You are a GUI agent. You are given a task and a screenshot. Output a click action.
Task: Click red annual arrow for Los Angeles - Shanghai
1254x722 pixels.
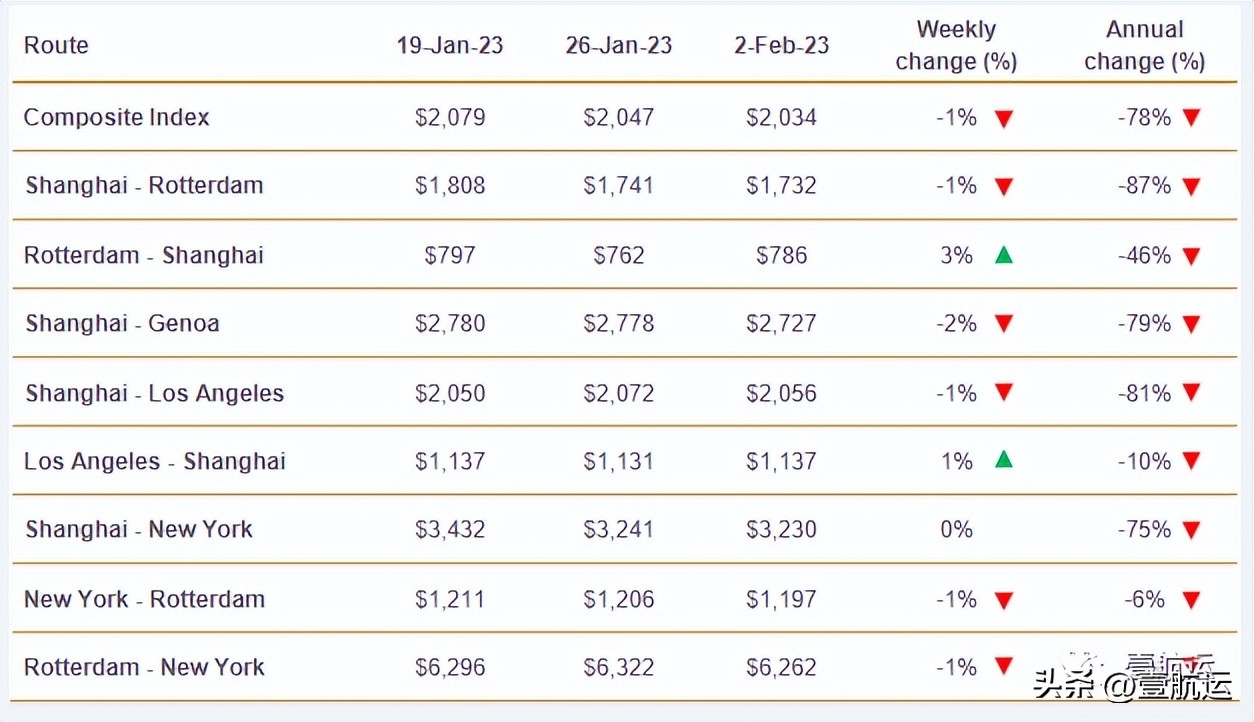pos(1191,462)
